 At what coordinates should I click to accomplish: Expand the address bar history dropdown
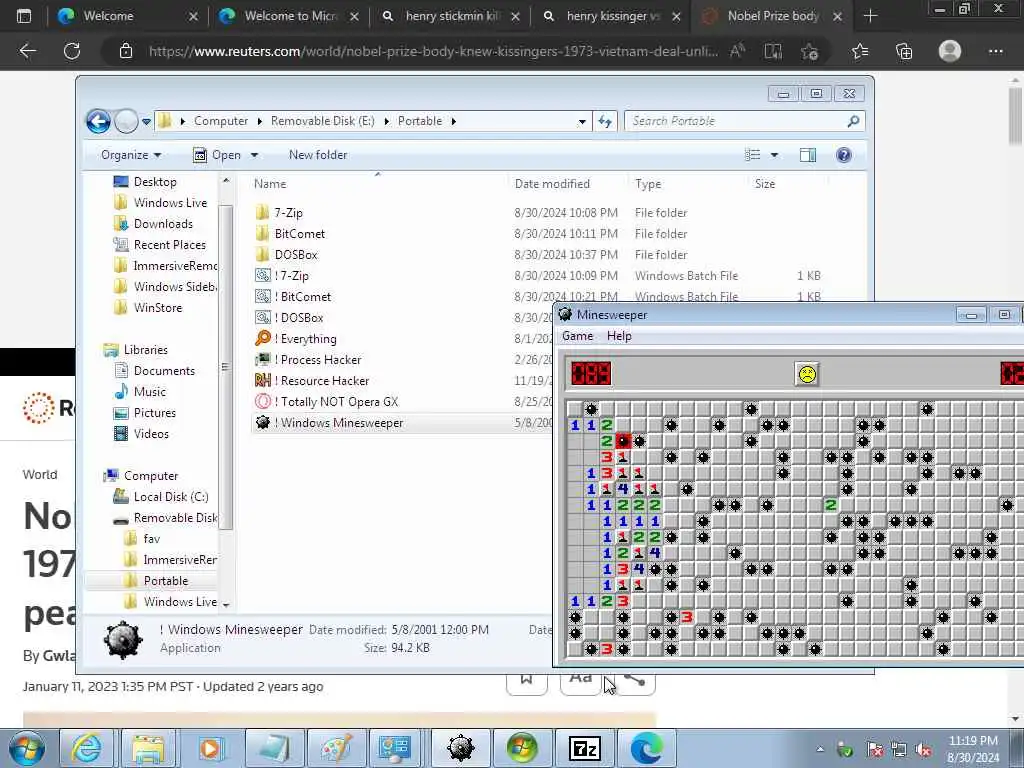(x=582, y=121)
